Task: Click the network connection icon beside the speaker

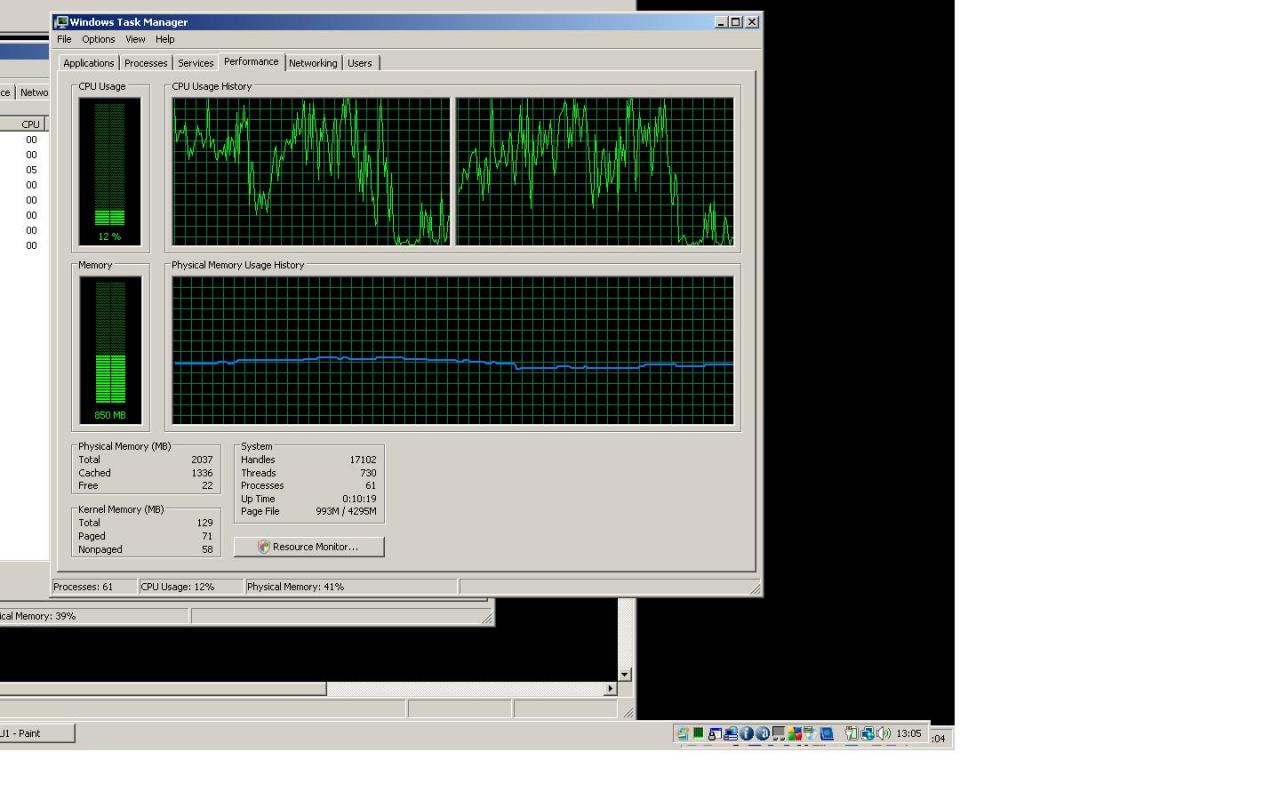Action: coord(868,733)
